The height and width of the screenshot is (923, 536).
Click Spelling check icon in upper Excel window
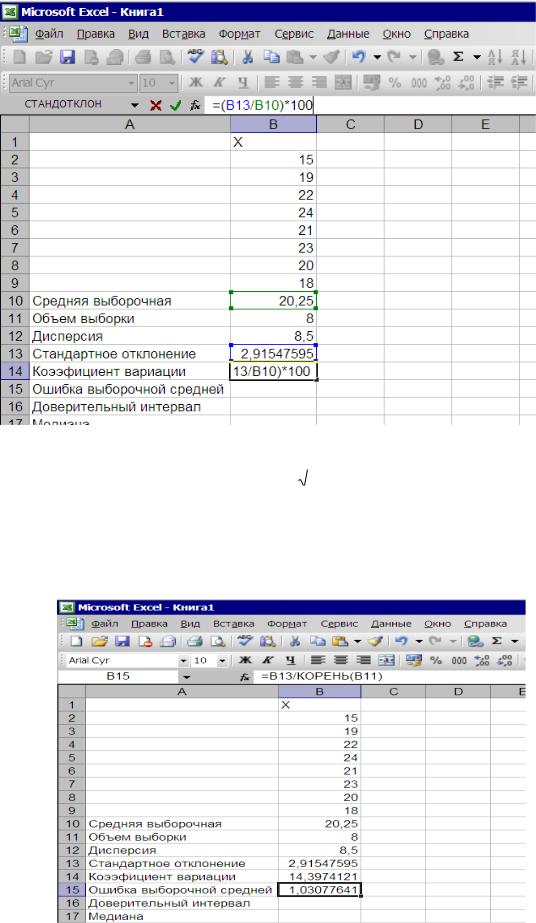(195, 57)
